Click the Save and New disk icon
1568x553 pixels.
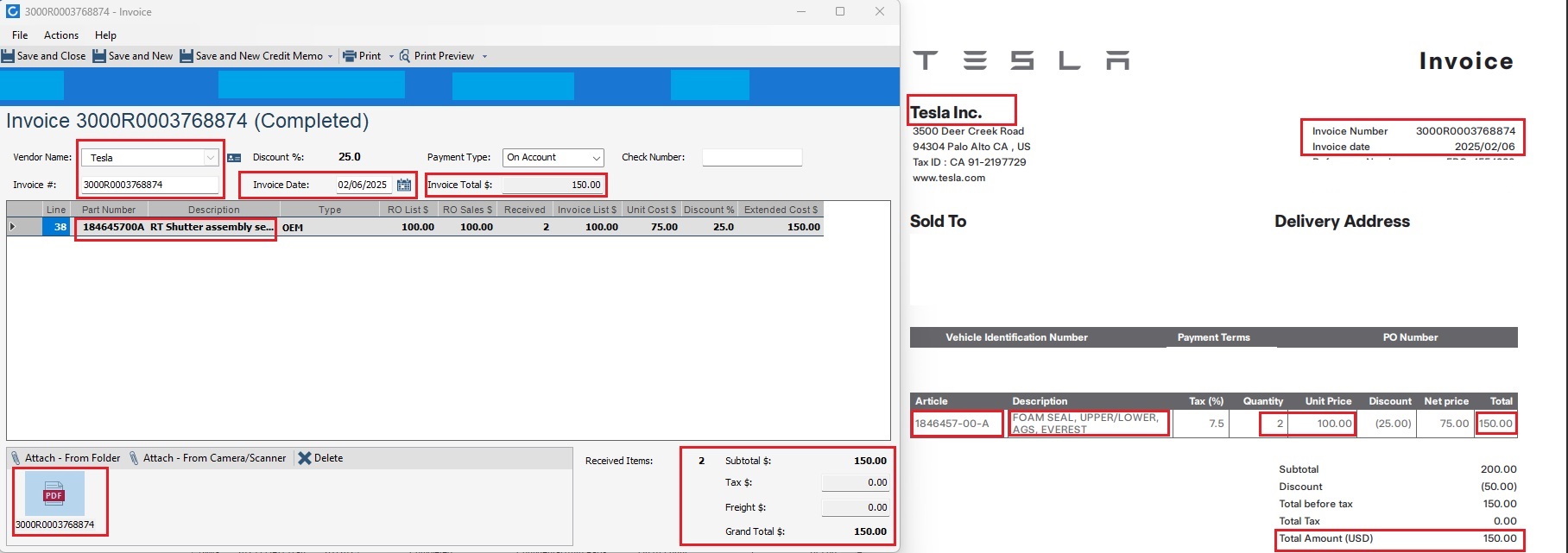[x=99, y=56]
